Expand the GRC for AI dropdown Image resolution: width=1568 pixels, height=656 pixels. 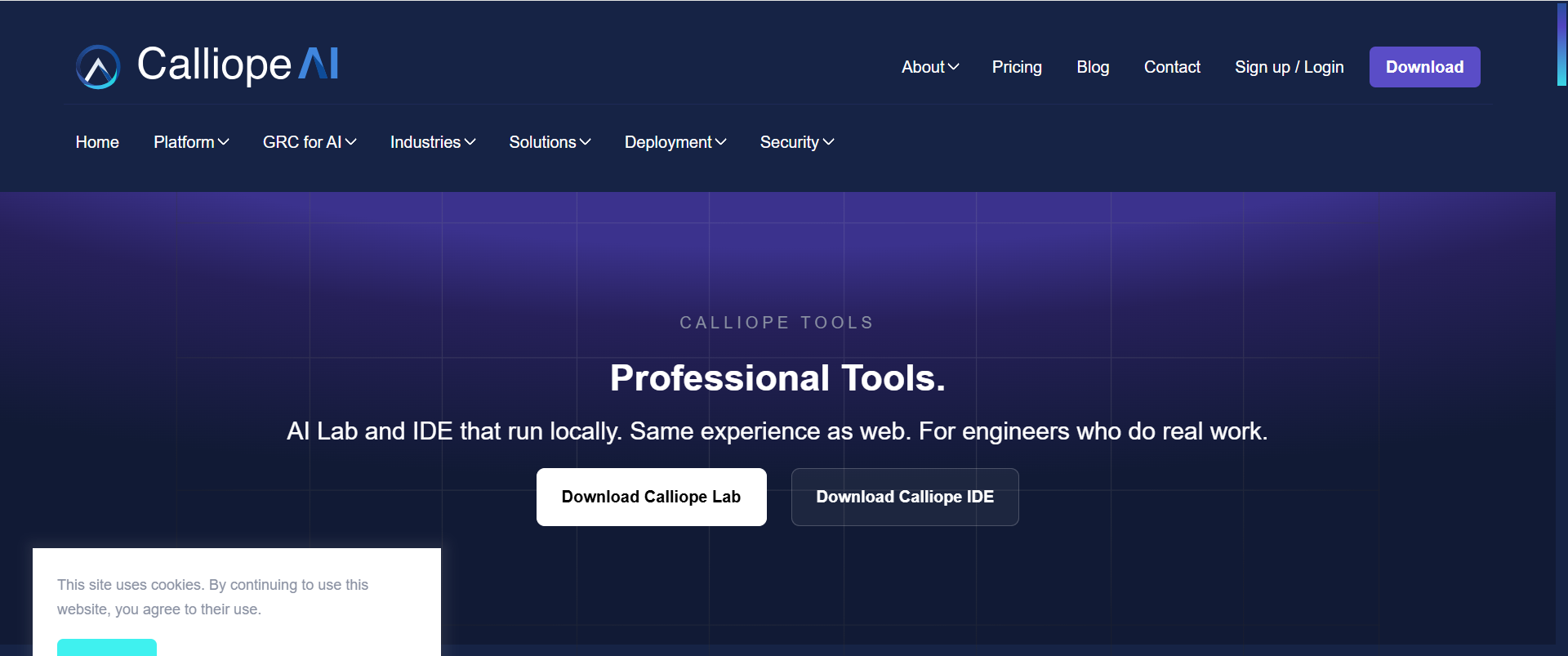[x=310, y=142]
